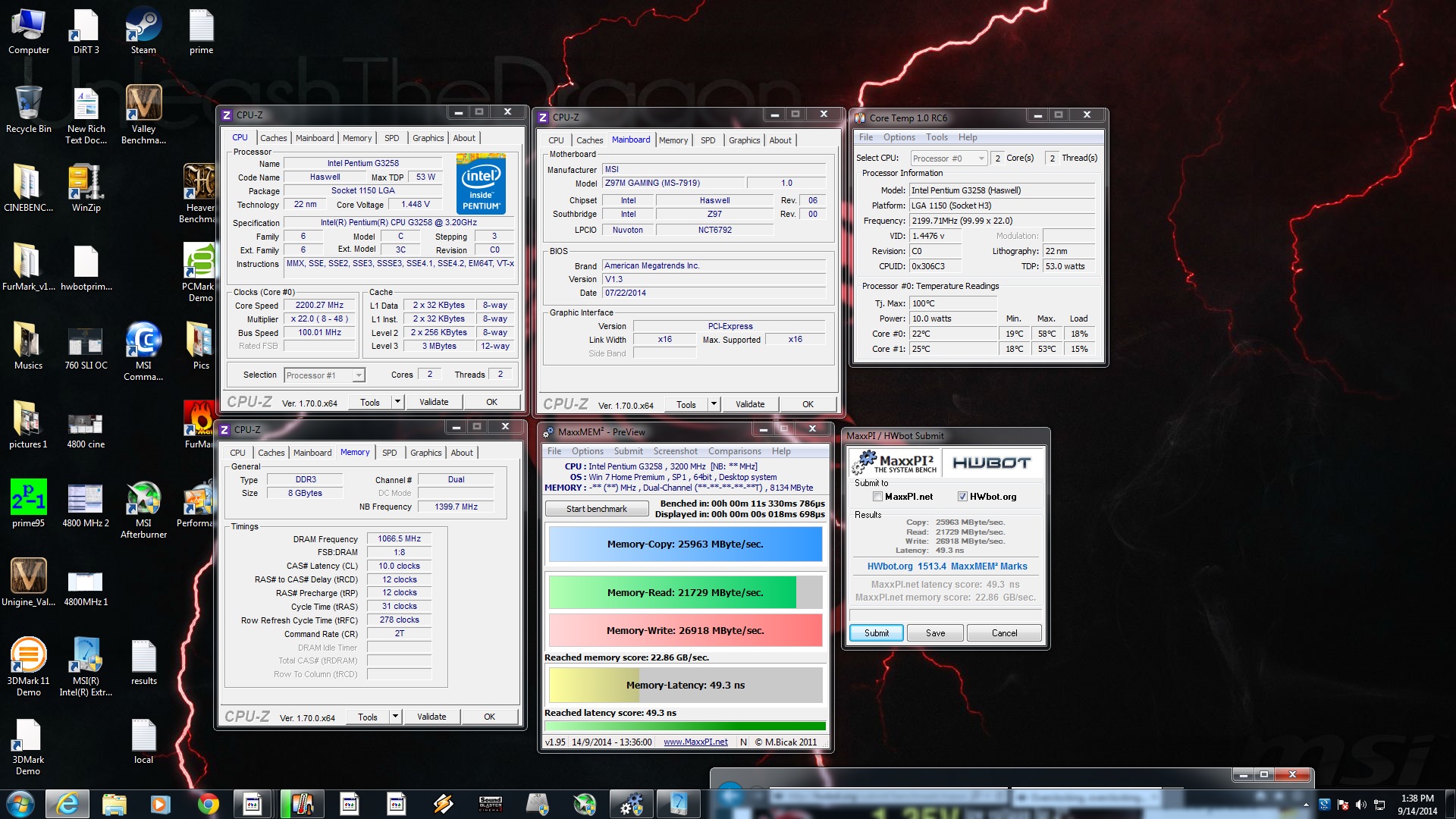The image size is (1456, 819).
Task: Launch Valley Benchmark desktop icon
Action: [143, 115]
